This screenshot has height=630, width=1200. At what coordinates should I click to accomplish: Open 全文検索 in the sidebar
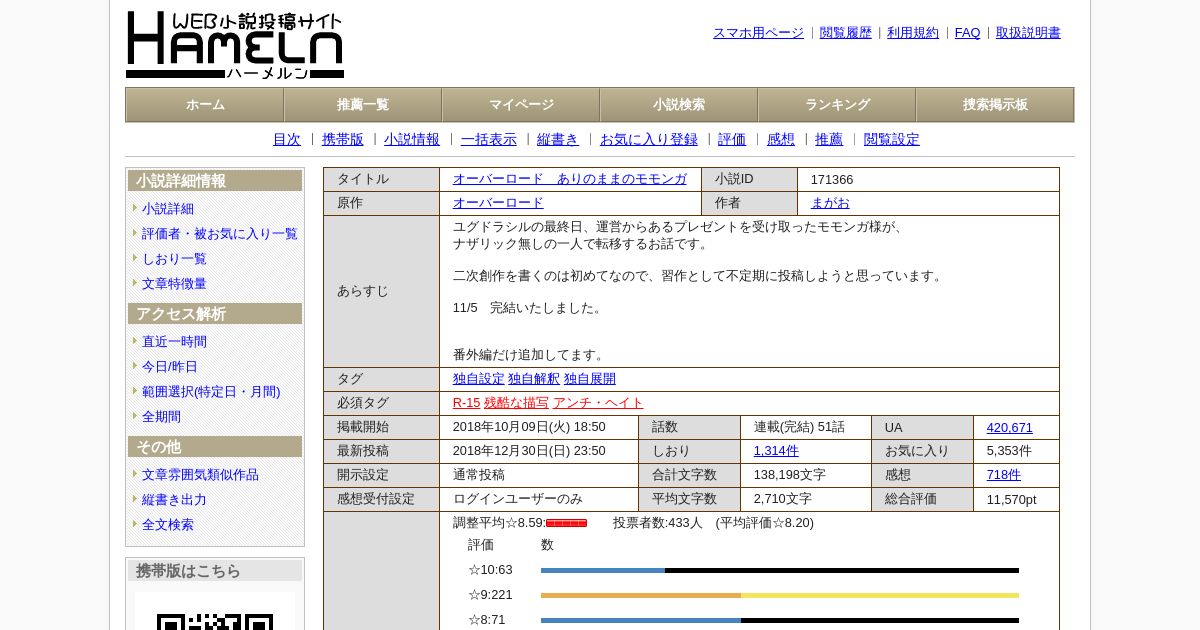[168, 525]
